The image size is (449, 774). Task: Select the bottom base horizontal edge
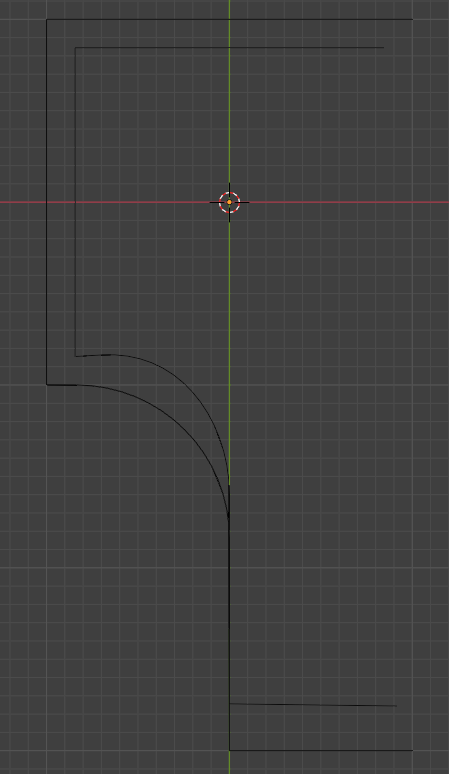321,750
